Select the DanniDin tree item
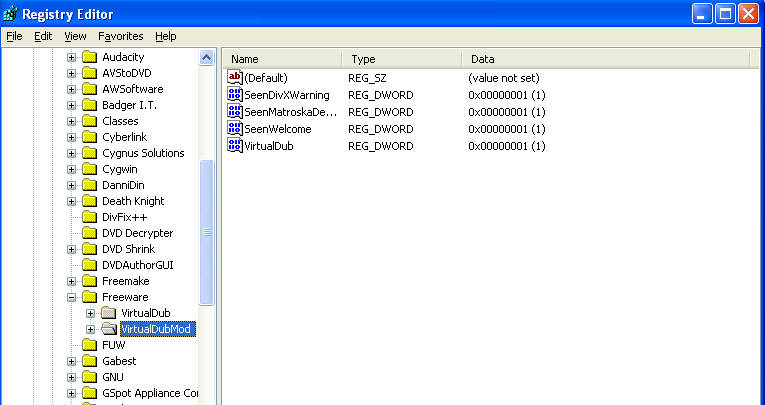This screenshot has height=405, width=765. [123, 185]
